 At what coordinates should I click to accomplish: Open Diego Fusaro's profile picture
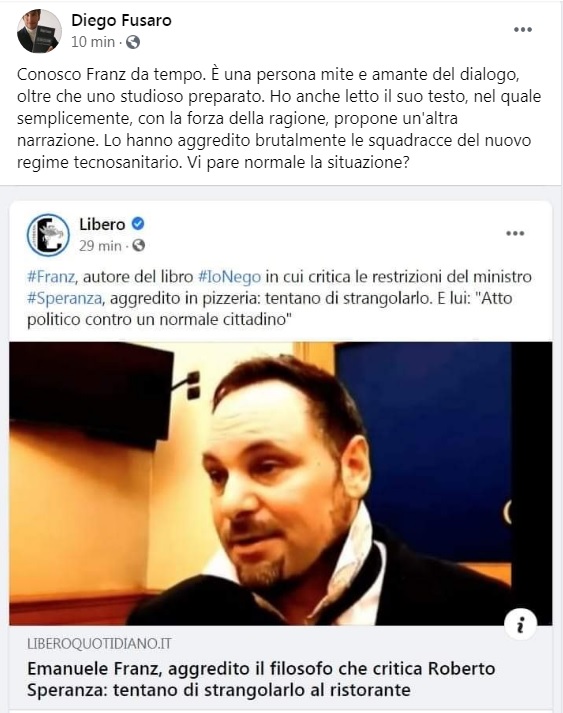click(x=39, y=31)
